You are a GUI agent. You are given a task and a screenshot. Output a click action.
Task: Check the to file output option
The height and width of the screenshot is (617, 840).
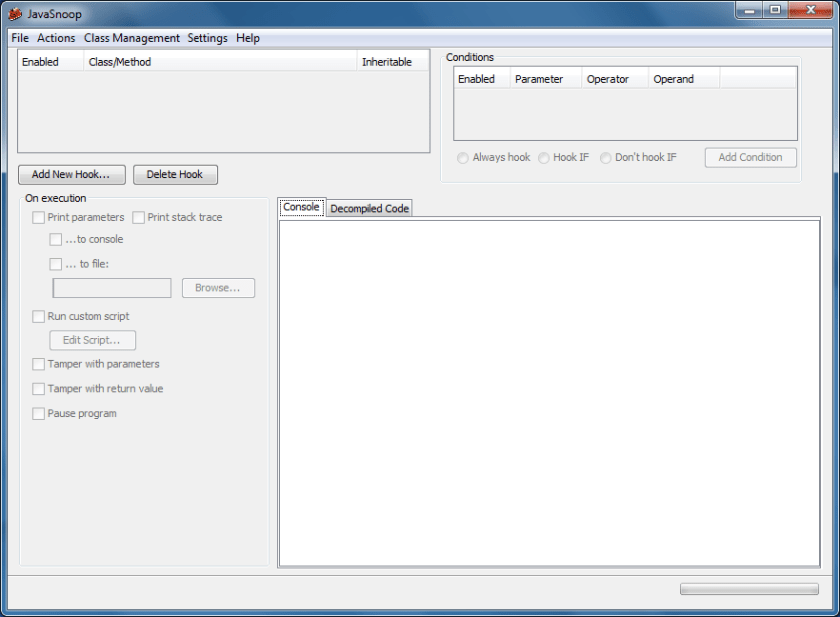click(x=57, y=264)
